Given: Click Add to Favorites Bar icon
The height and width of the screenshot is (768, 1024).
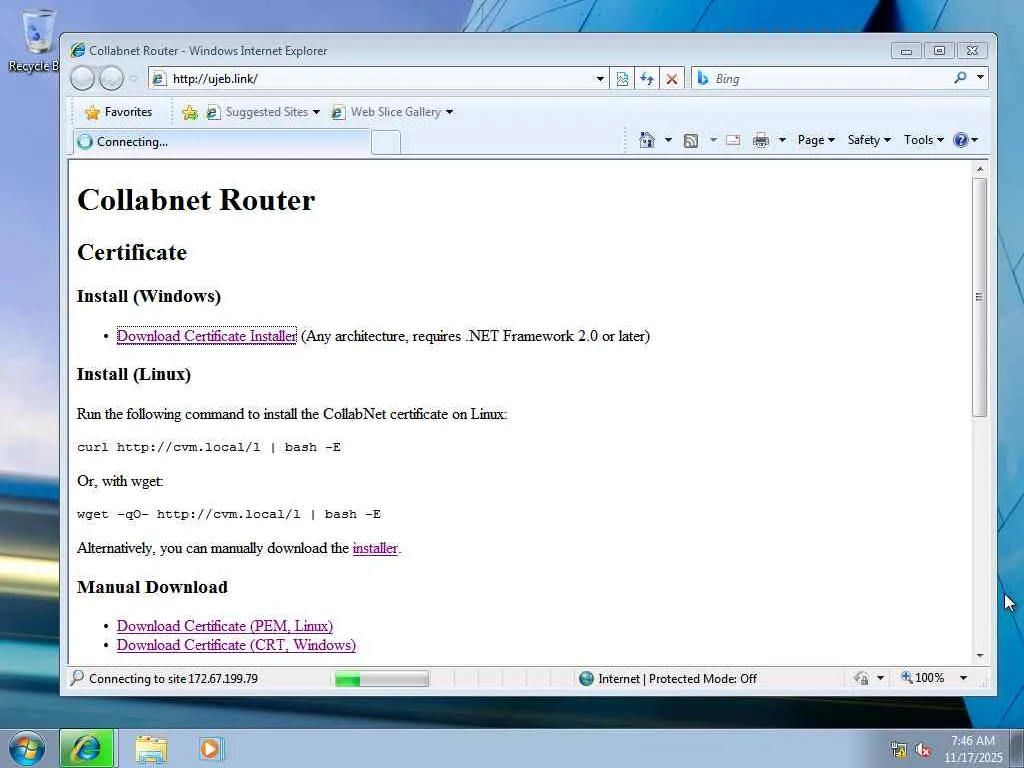Looking at the screenshot, I should tap(190, 112).
